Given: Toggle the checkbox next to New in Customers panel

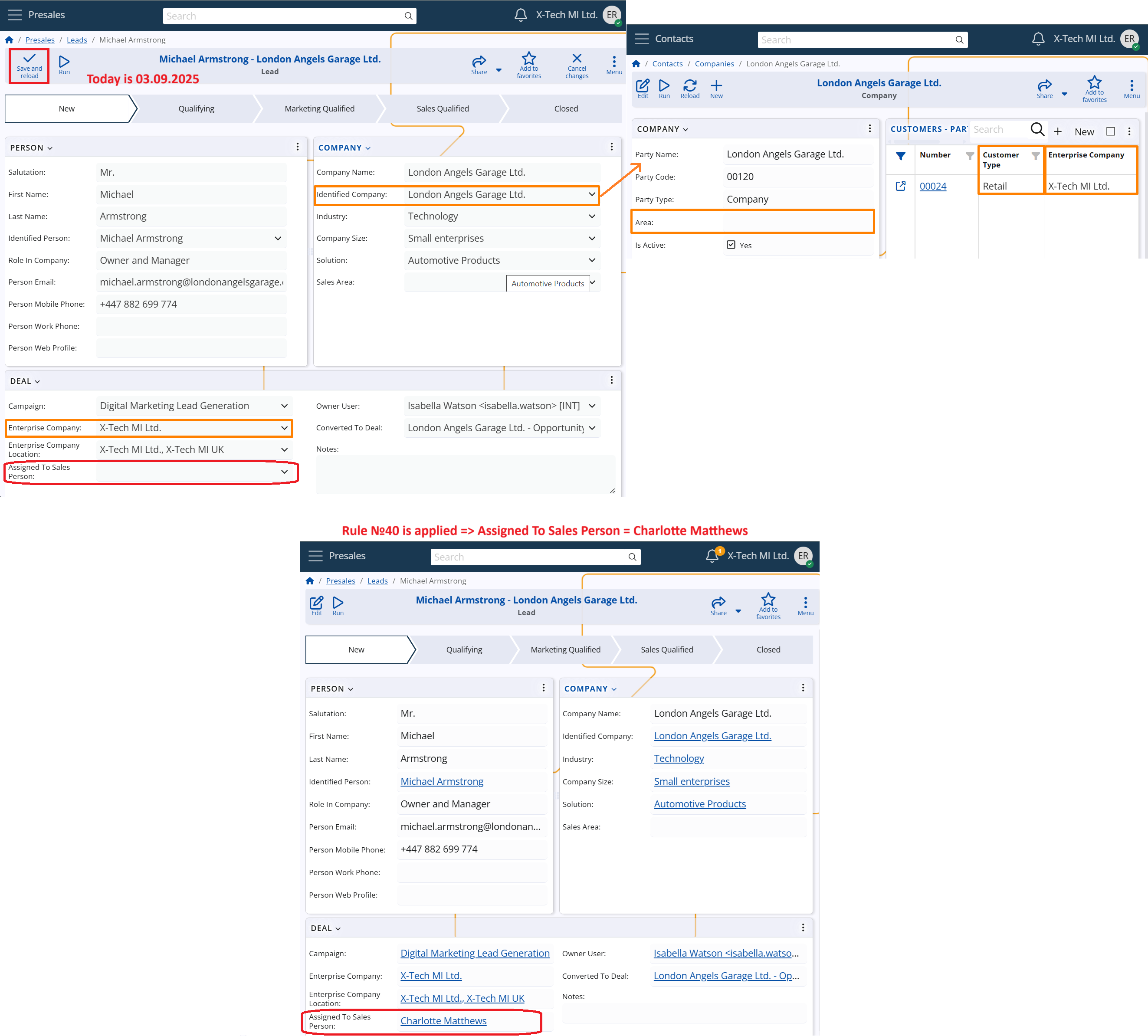Looking at the screenshot, I should [1110, 131].
